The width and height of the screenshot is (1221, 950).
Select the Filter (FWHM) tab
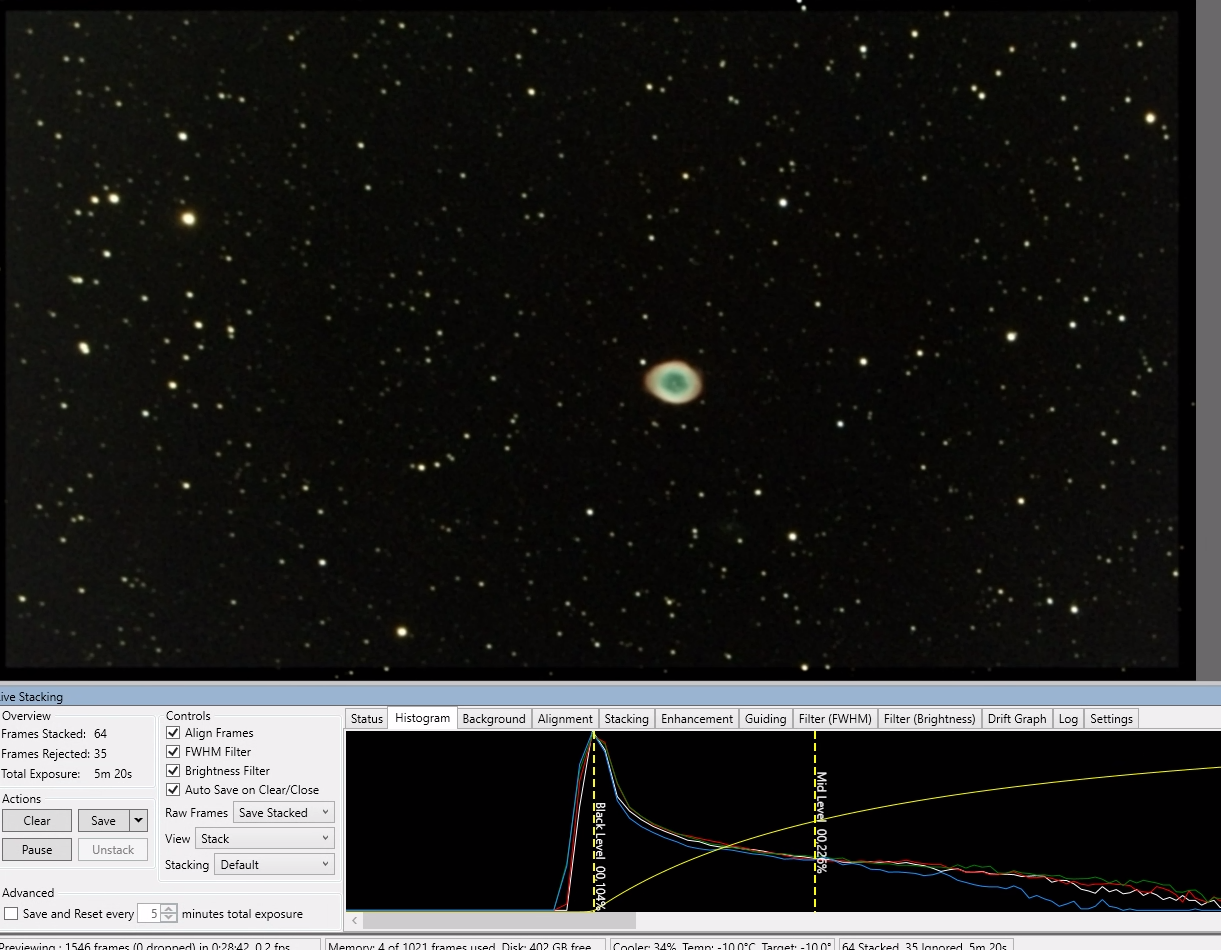pyautogui.click(x=835, y=719)
